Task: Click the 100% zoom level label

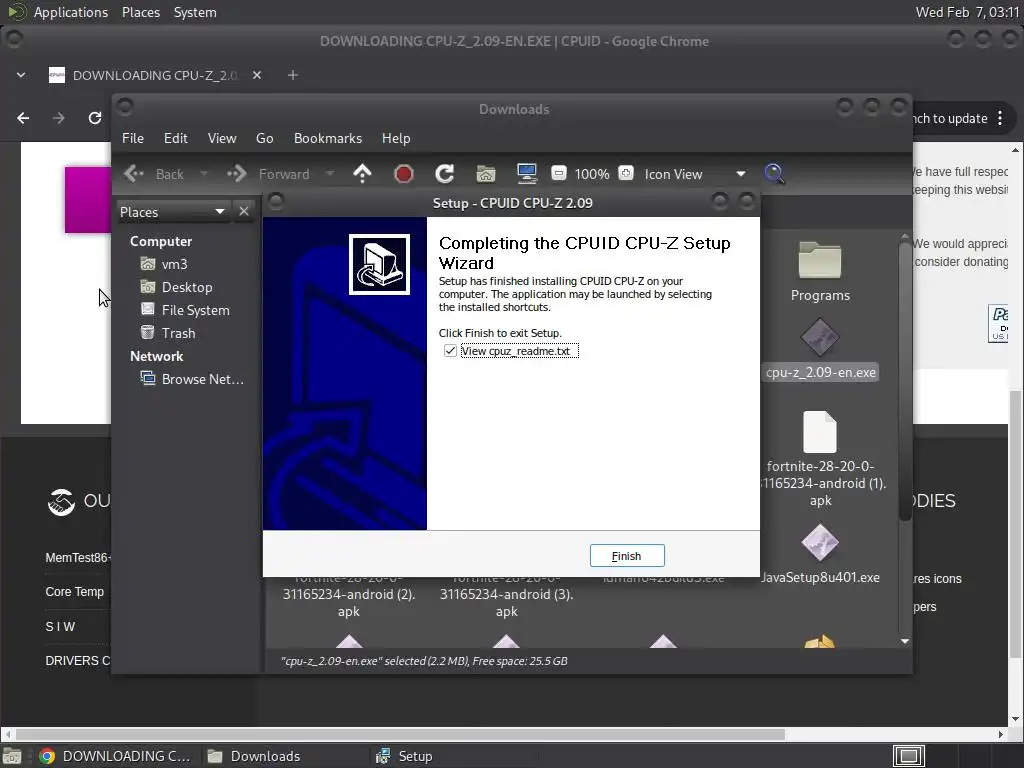Action: tap(592, 174)
